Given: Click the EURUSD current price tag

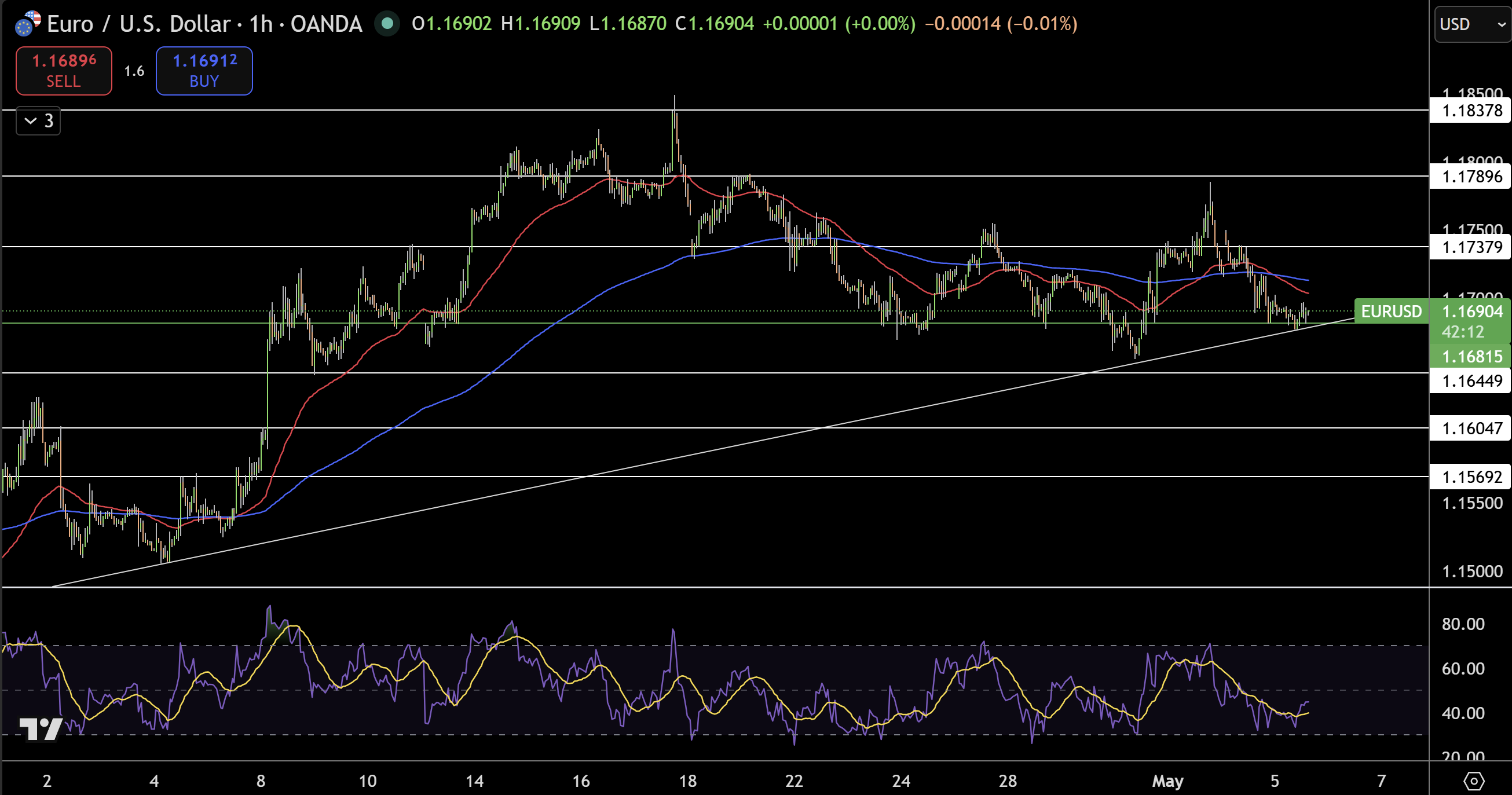Looking at the screenshot, I should pos(1391,311).
